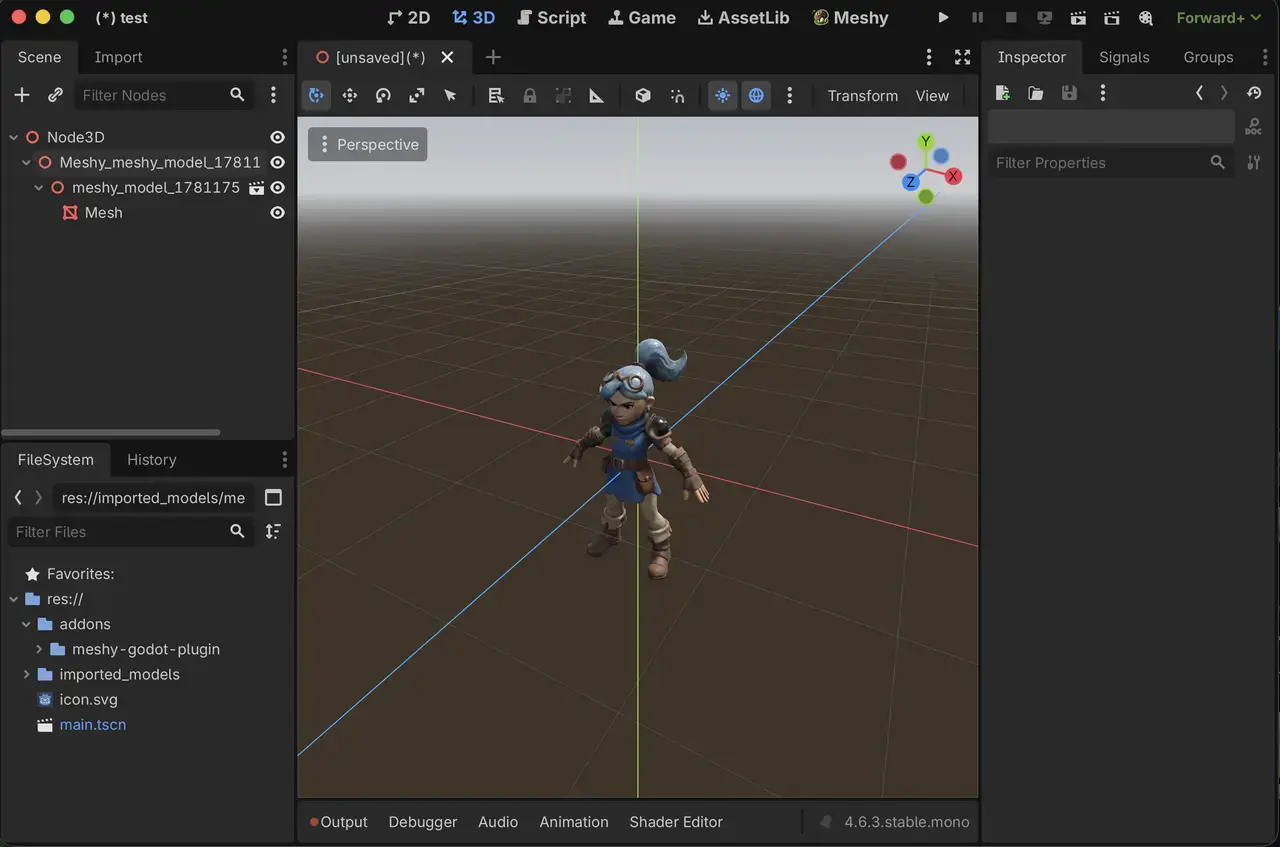Viewport: 1280px width, 847px height.
Task: Toggle the preview sunlight button
Action: pyautogui.click(x=723, y=95)
